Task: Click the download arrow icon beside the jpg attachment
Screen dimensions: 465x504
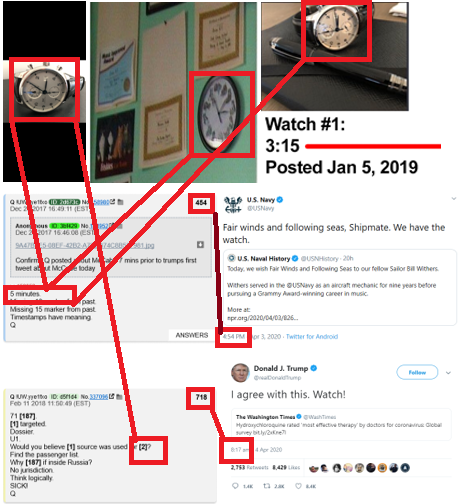Action: pyautogui.click(x=200, y=245)
